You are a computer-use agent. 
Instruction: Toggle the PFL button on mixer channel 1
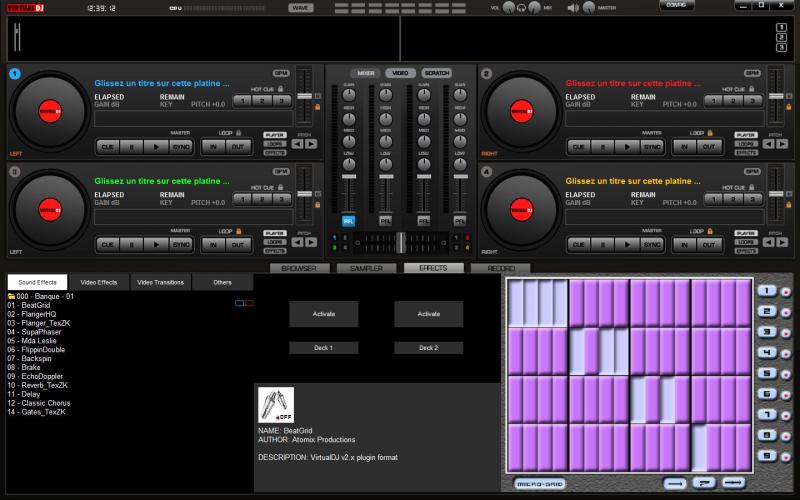point(348,220)
